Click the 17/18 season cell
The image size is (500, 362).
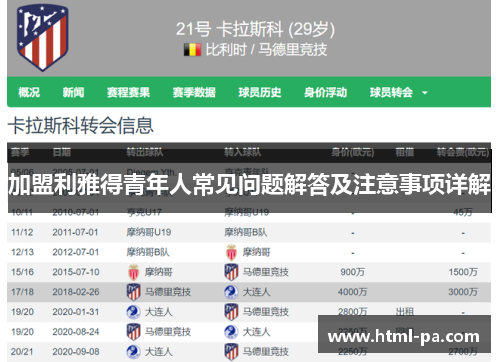point(22,292)
